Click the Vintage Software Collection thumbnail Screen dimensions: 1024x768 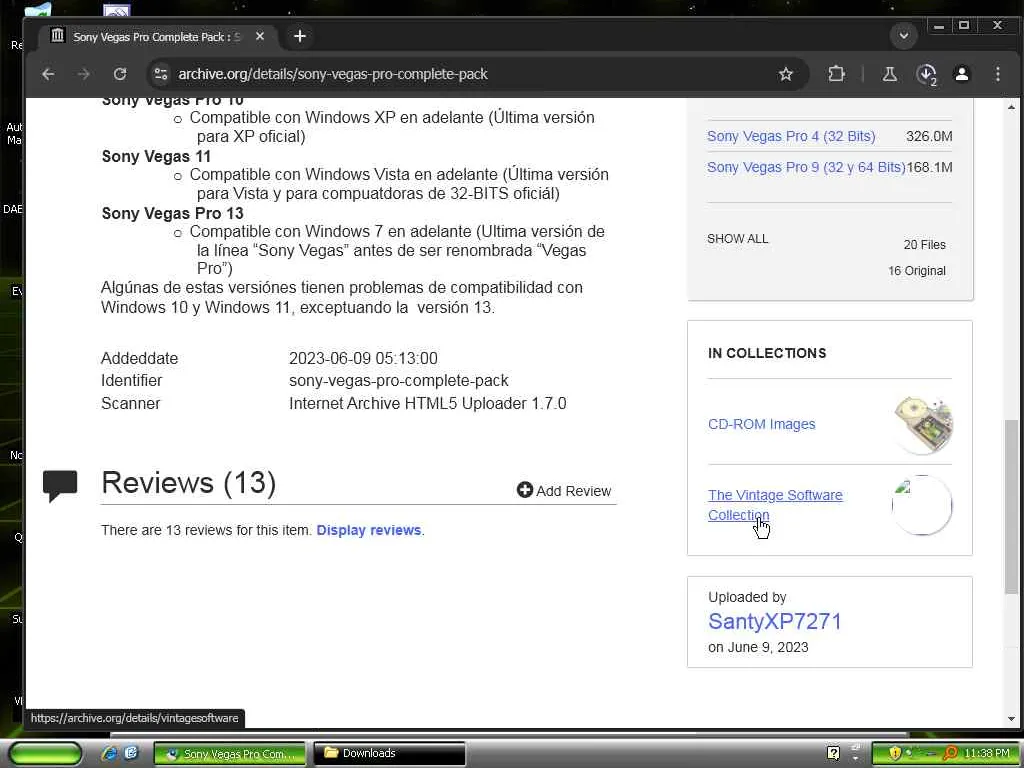(922, 505)
